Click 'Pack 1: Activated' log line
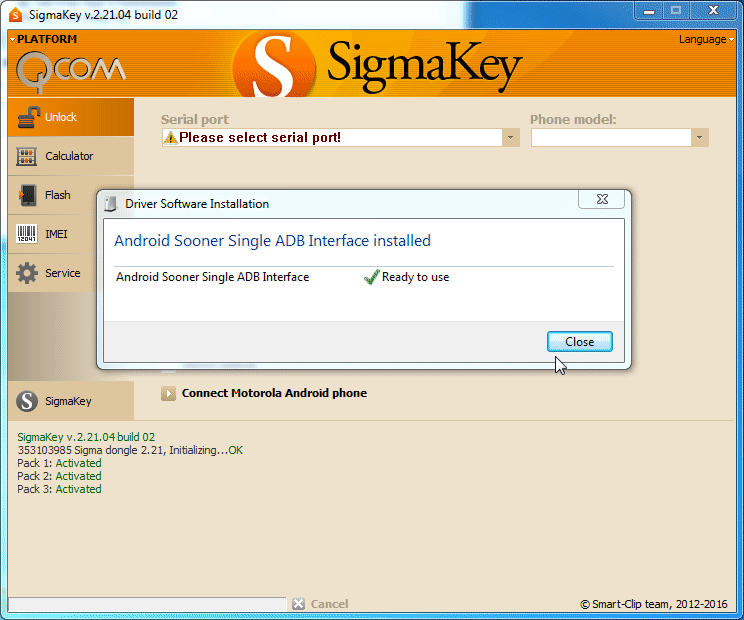 pos(59,463)
